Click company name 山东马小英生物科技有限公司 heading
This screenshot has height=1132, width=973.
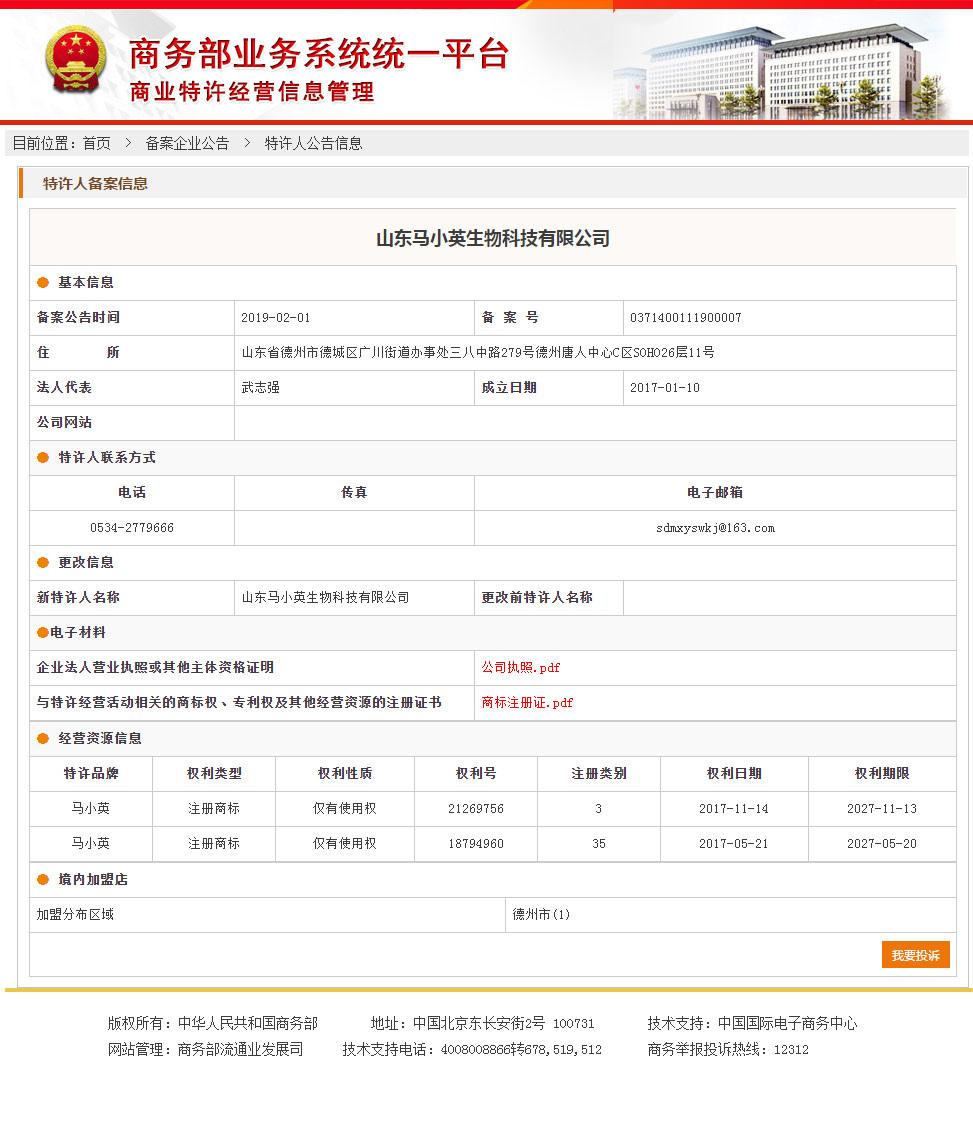pos(493,238)
